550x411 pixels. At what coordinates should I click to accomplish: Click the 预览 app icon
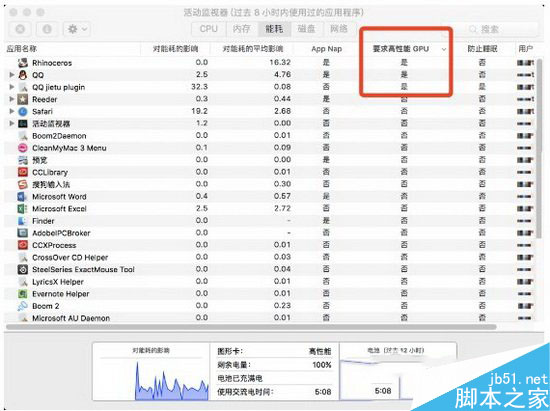23,160
